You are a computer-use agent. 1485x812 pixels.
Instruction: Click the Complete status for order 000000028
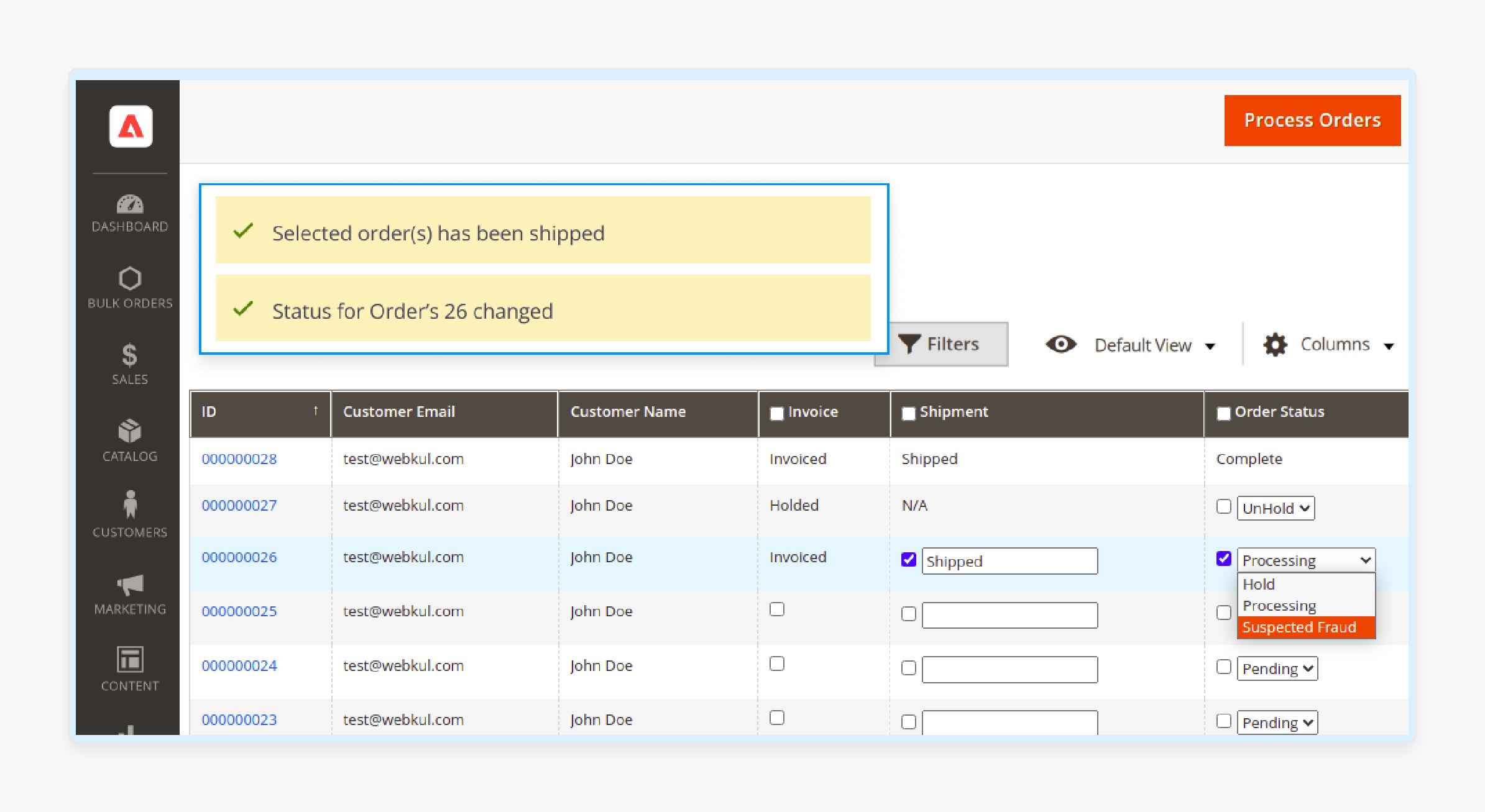[x=1249, y=458]
